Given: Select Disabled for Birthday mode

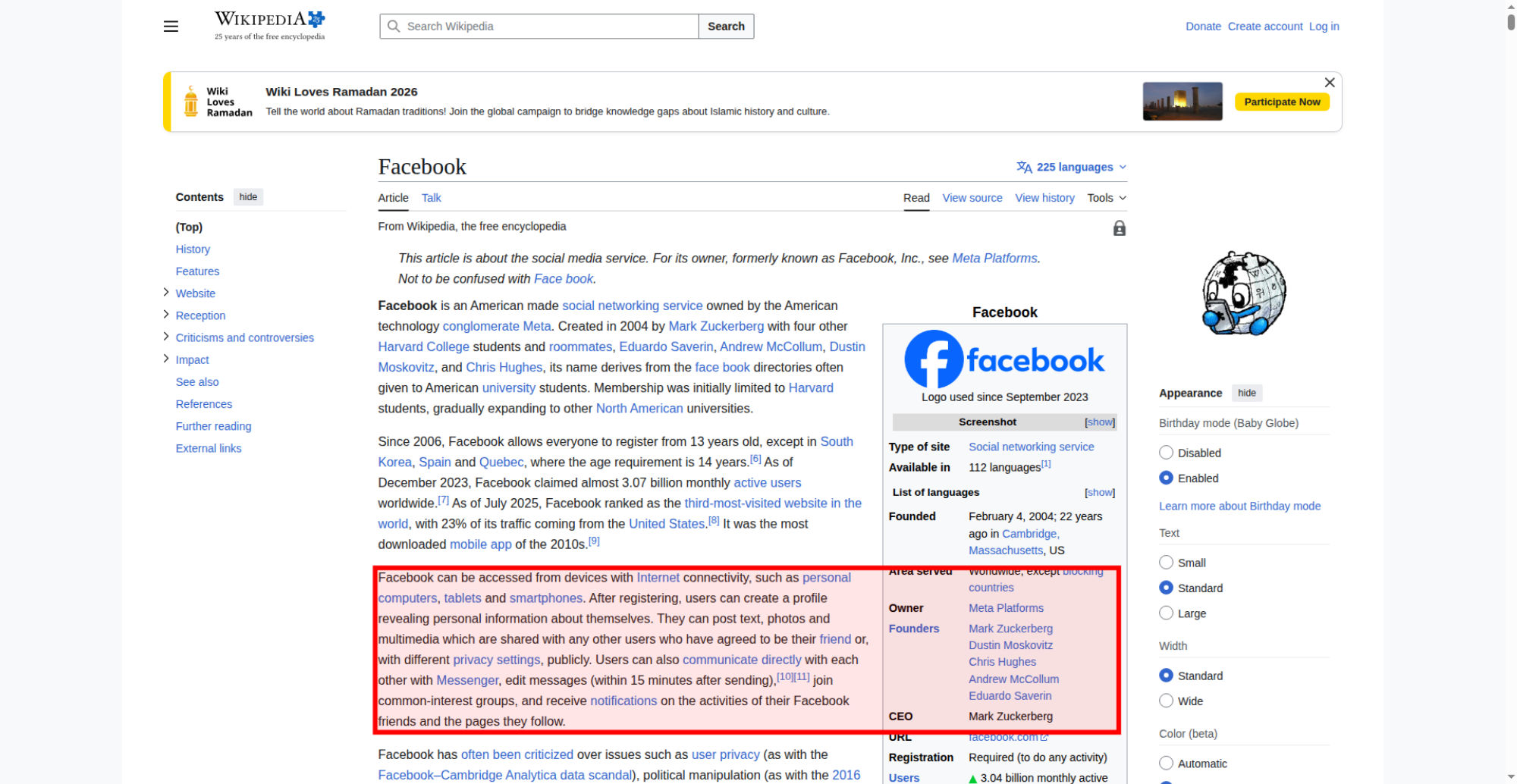Looking at the screenshot, I should click(1166, 453).
